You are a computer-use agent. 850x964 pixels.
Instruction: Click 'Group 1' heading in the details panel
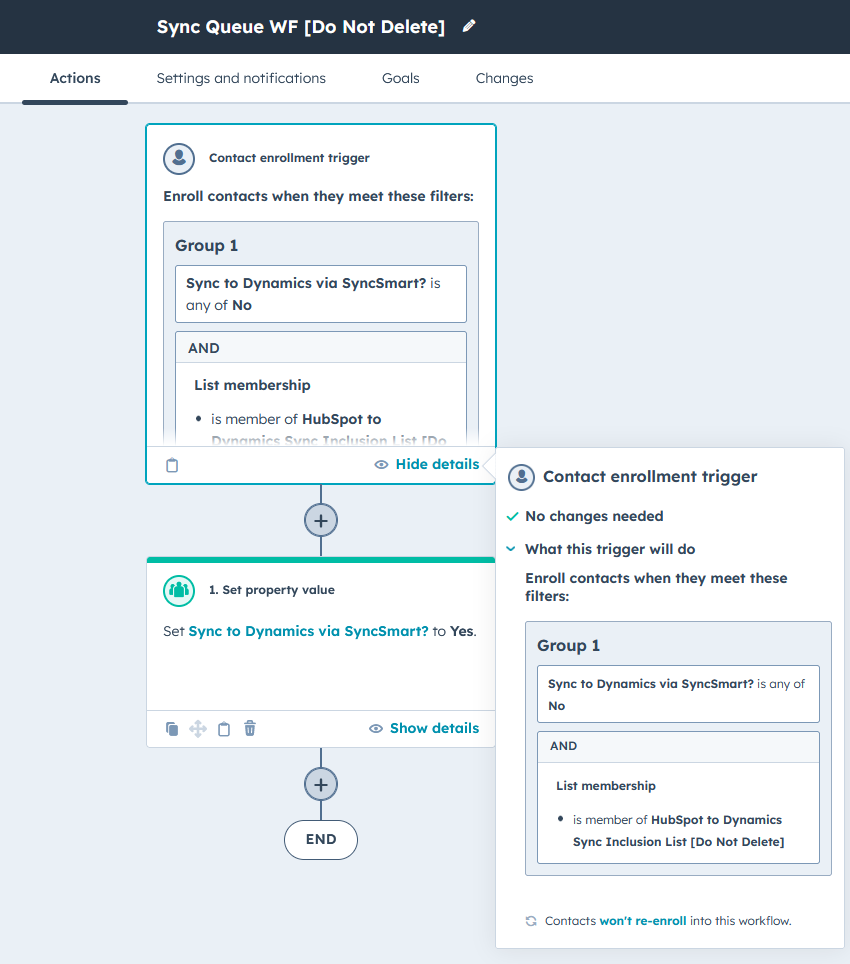[569, 646]
